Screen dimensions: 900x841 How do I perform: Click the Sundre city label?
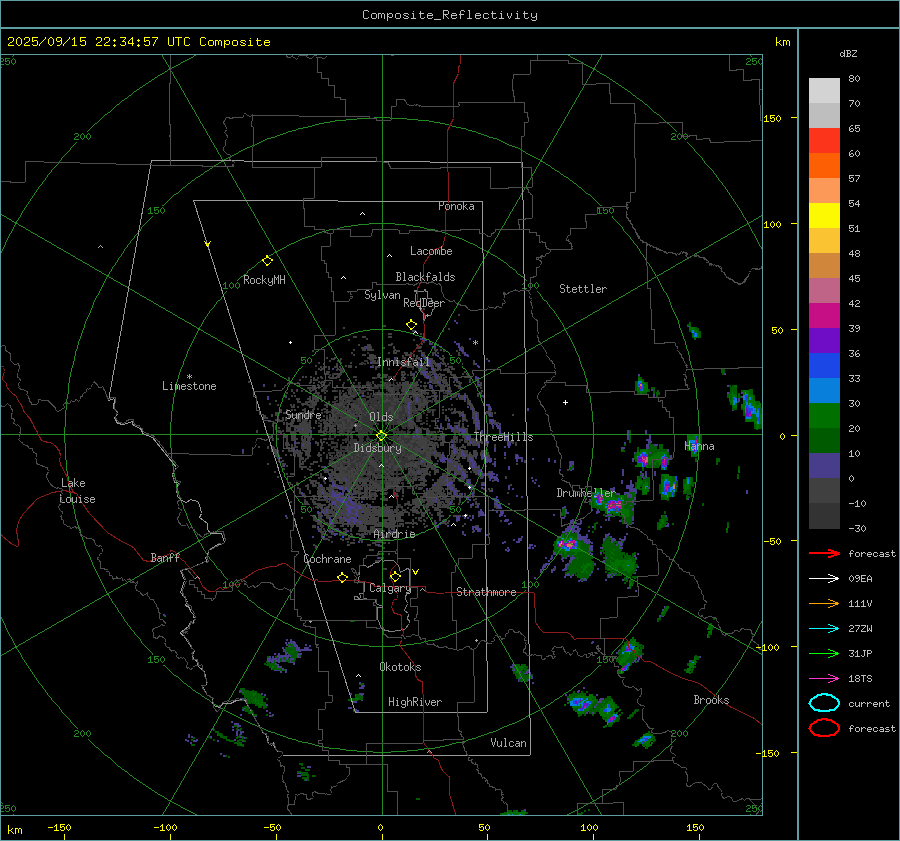tap(303, 414)
